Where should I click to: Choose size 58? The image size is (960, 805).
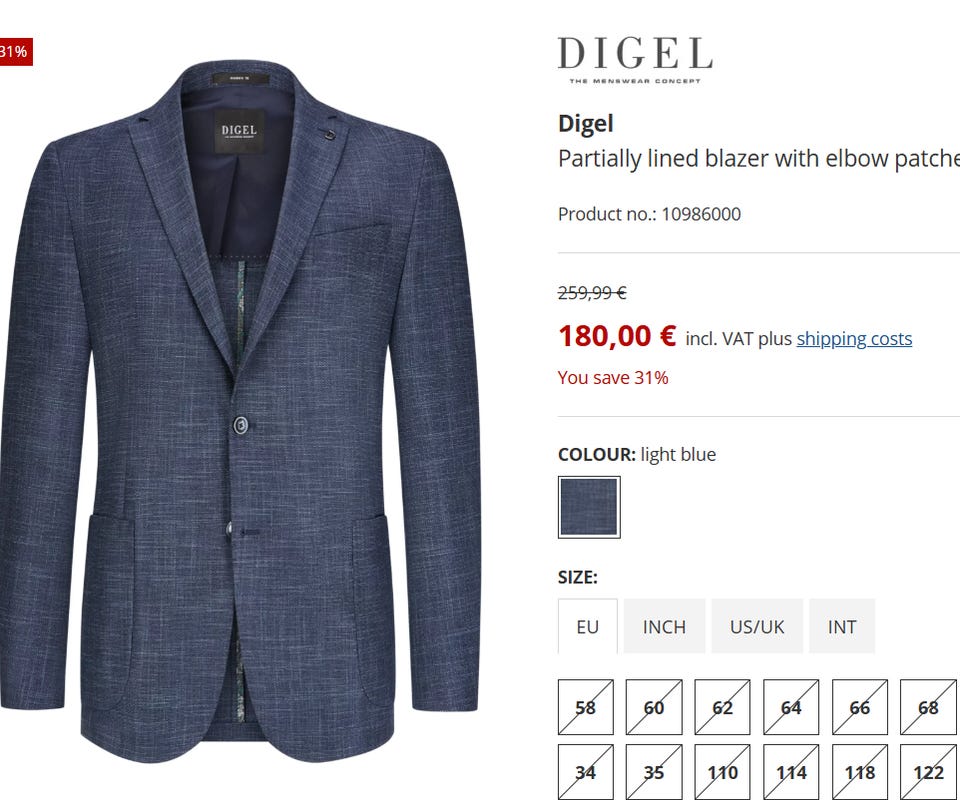tap(586, 708)
